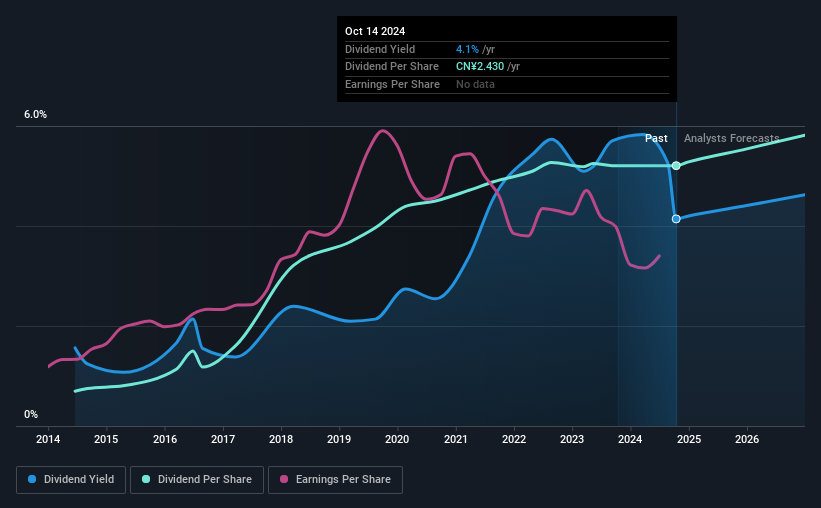This screenshot has height=508, width=821.
Task: Click the 2021 x-axis label
Action: [x=456, y=439]
